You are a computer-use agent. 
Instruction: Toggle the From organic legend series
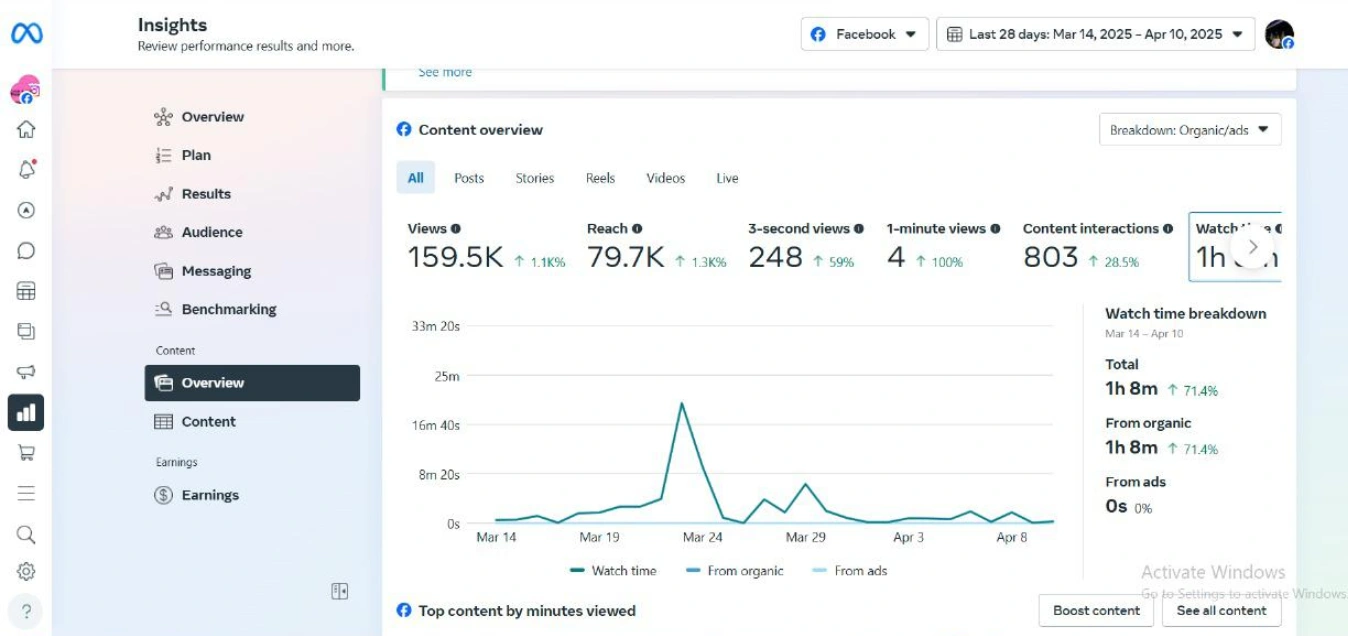(x=735, y=571)
